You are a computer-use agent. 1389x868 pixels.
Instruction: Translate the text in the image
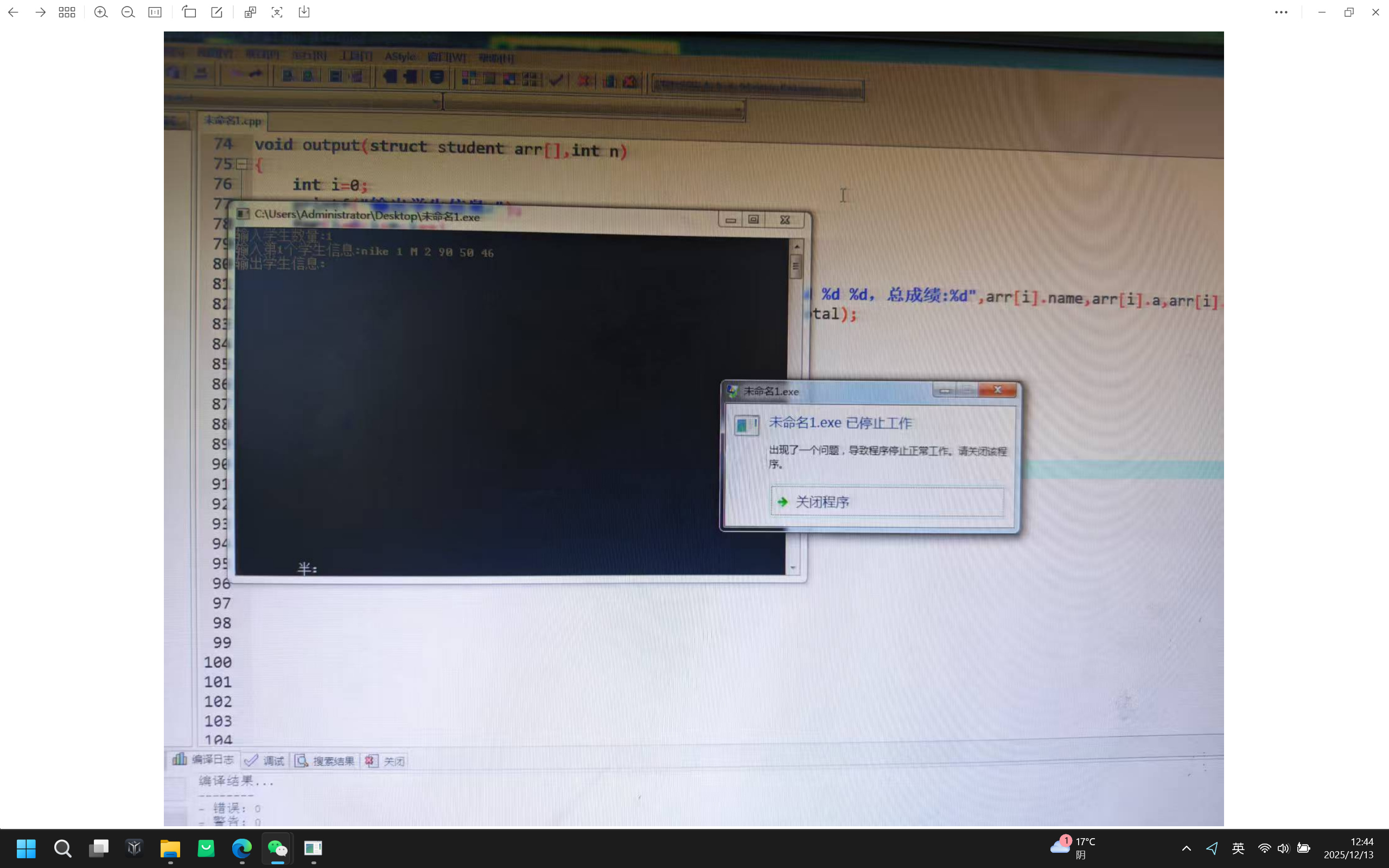click(x=250, y=12)
